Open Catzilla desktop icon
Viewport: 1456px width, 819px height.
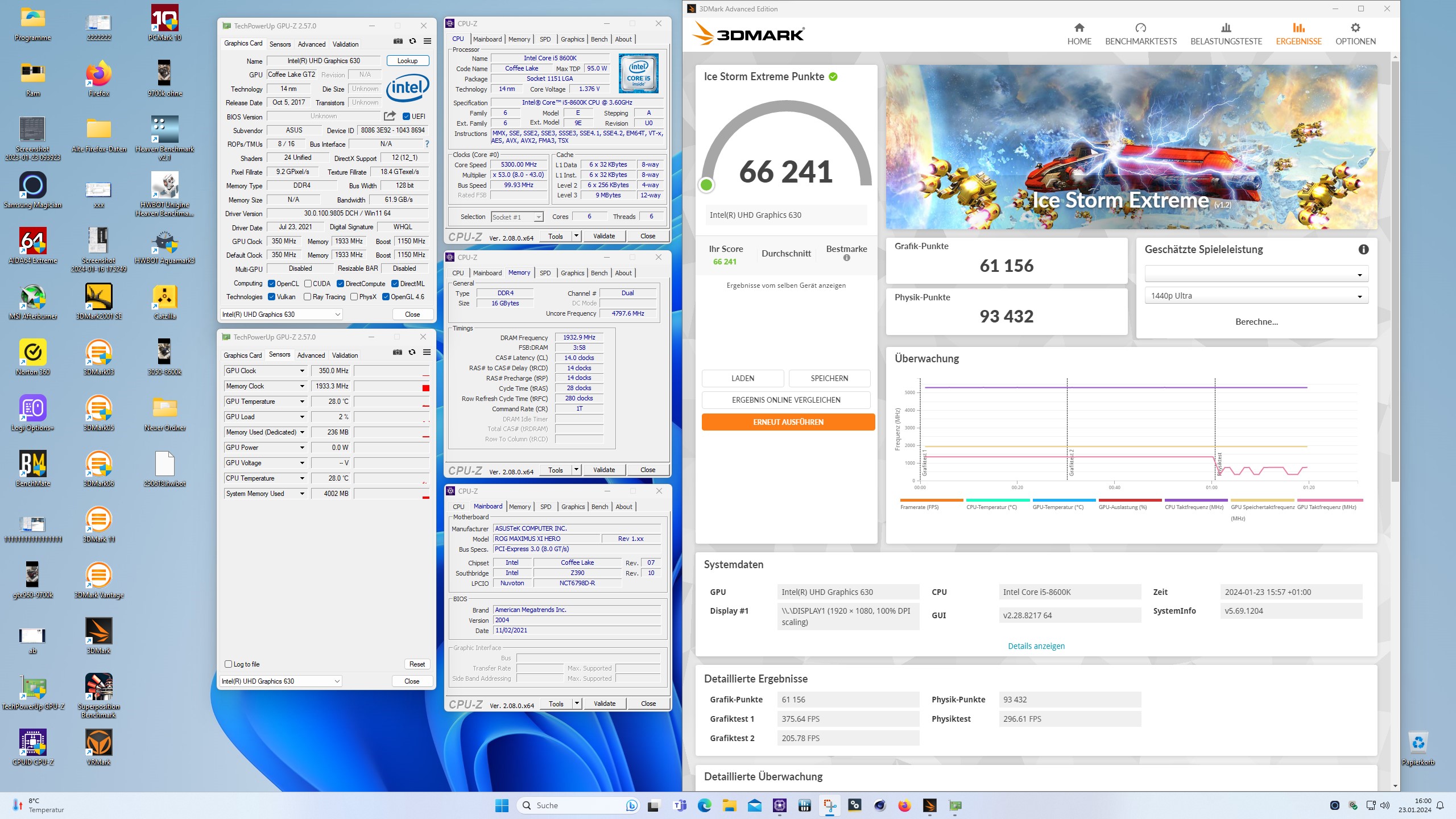coord(165,301)
